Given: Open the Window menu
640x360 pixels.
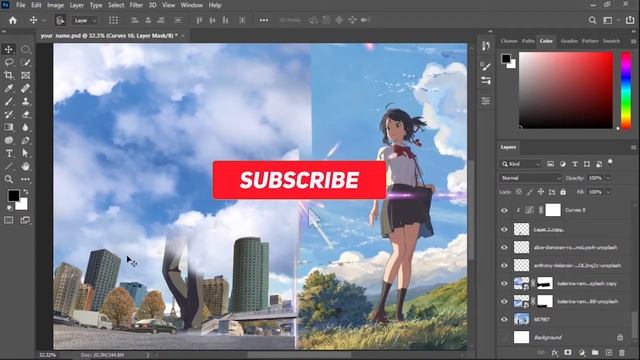Looking at the screenshot, I should click(x=191, y=5).
